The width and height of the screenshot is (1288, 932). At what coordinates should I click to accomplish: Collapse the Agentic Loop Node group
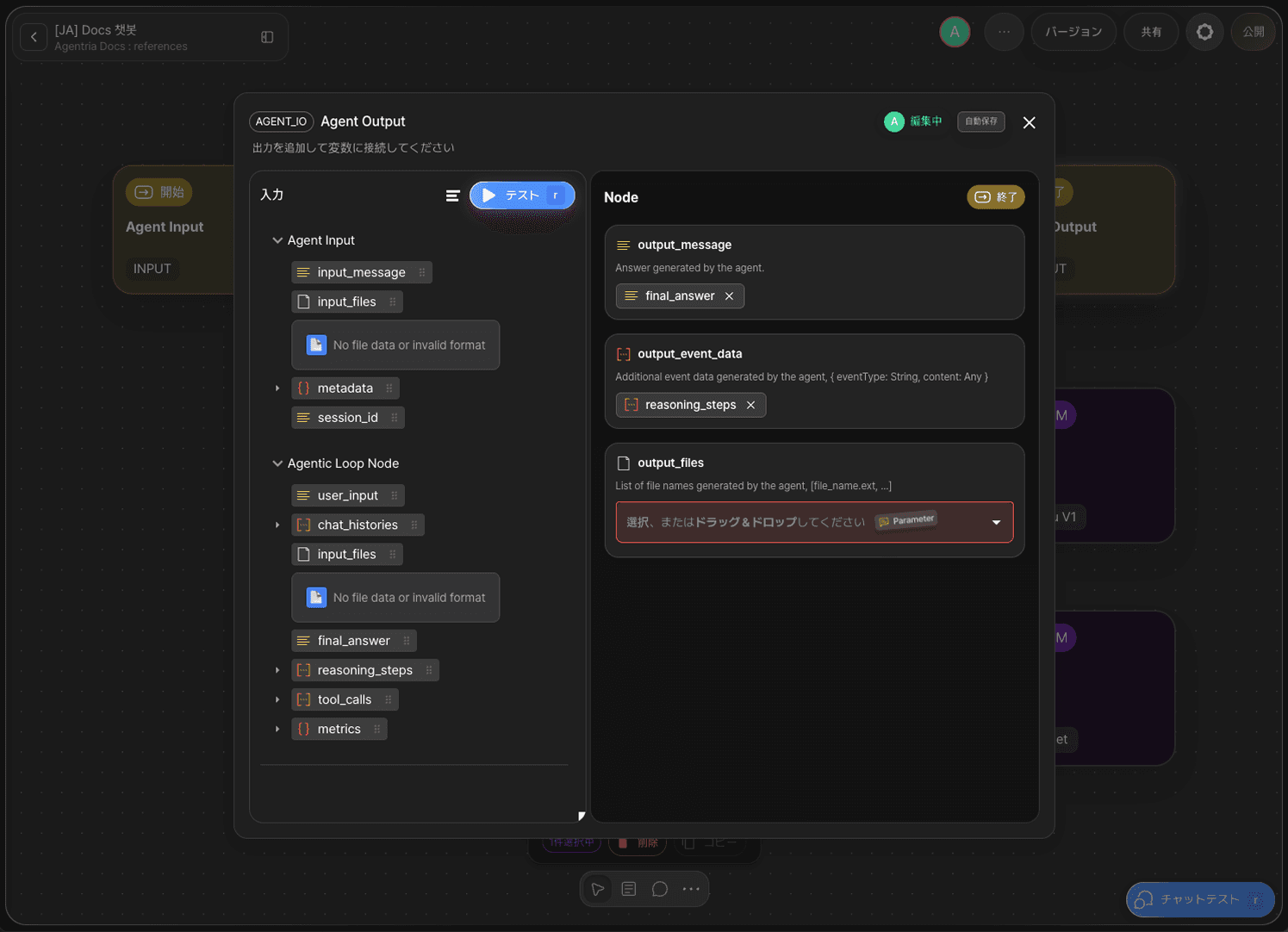pos(277,463)
